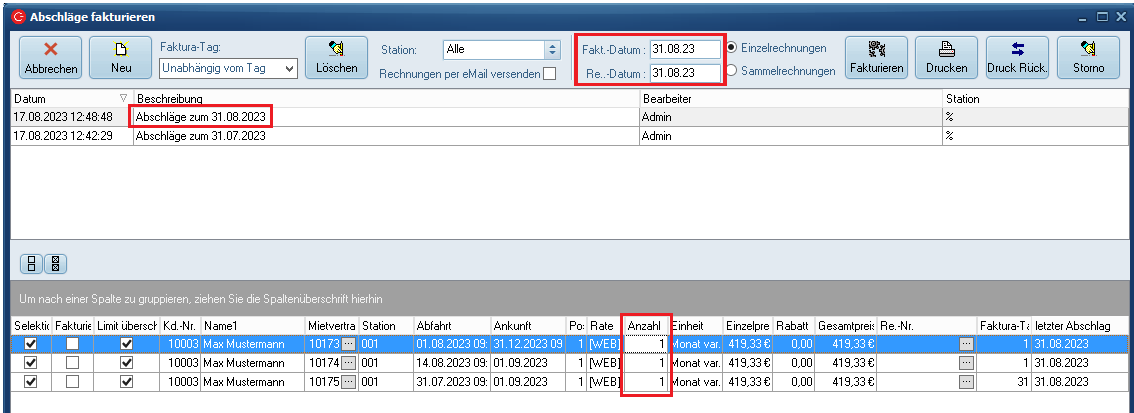1134x413 pixels.
Task: Print using the Drucken button
Action: pyautogui.click(x=946, y=57)
